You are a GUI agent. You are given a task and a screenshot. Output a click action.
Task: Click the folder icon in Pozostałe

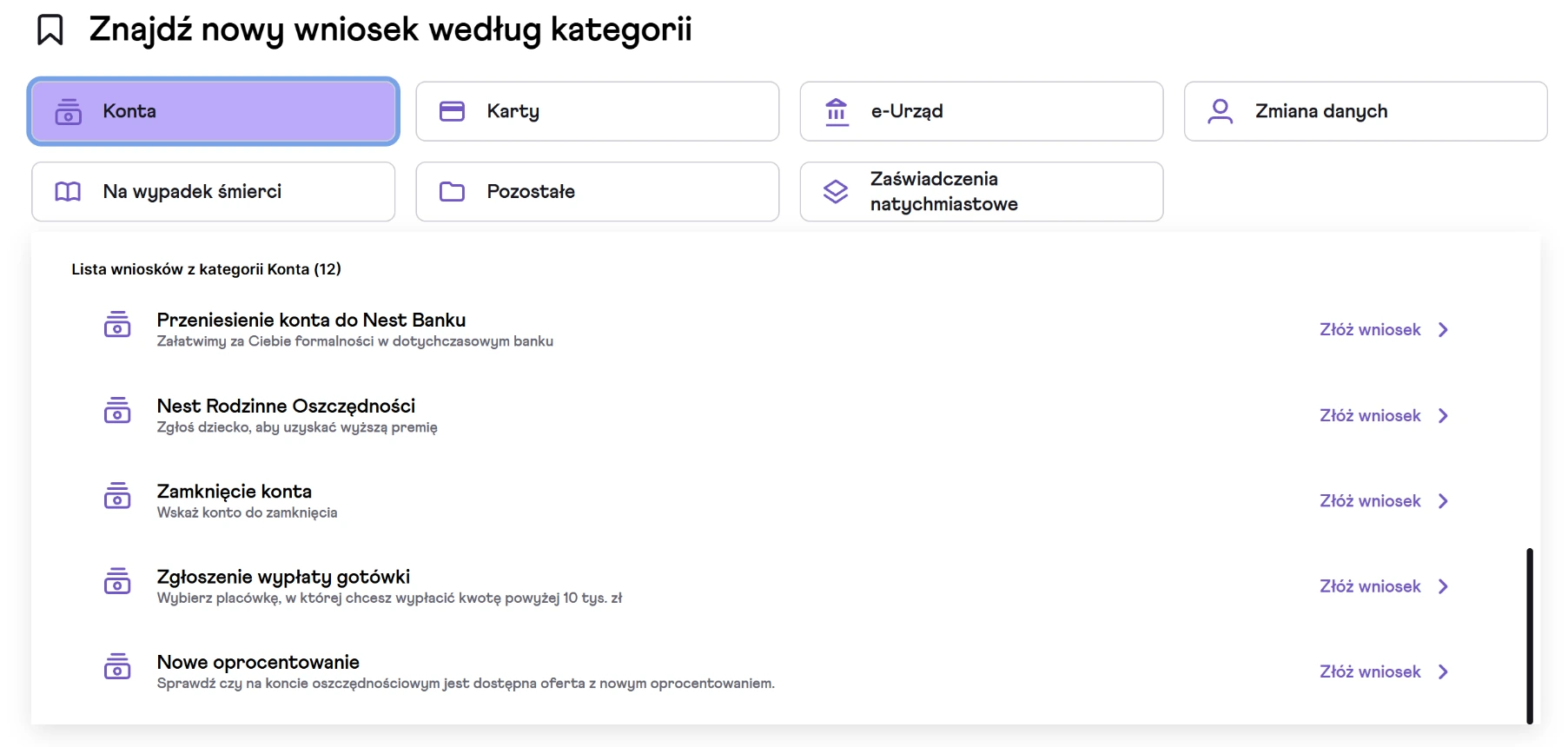point(452,191)
